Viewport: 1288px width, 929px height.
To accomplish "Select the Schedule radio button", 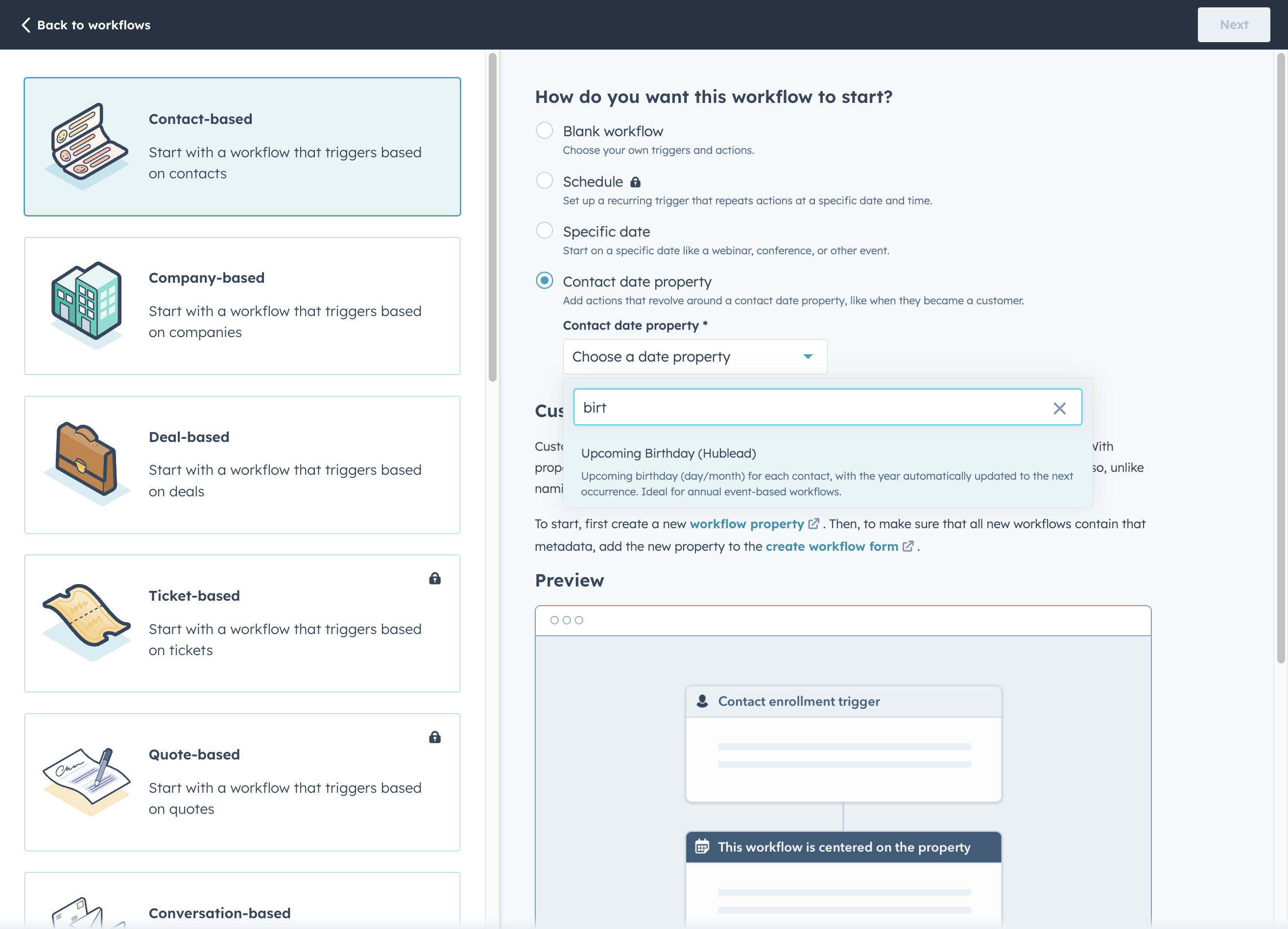I will tap(544, 181).
